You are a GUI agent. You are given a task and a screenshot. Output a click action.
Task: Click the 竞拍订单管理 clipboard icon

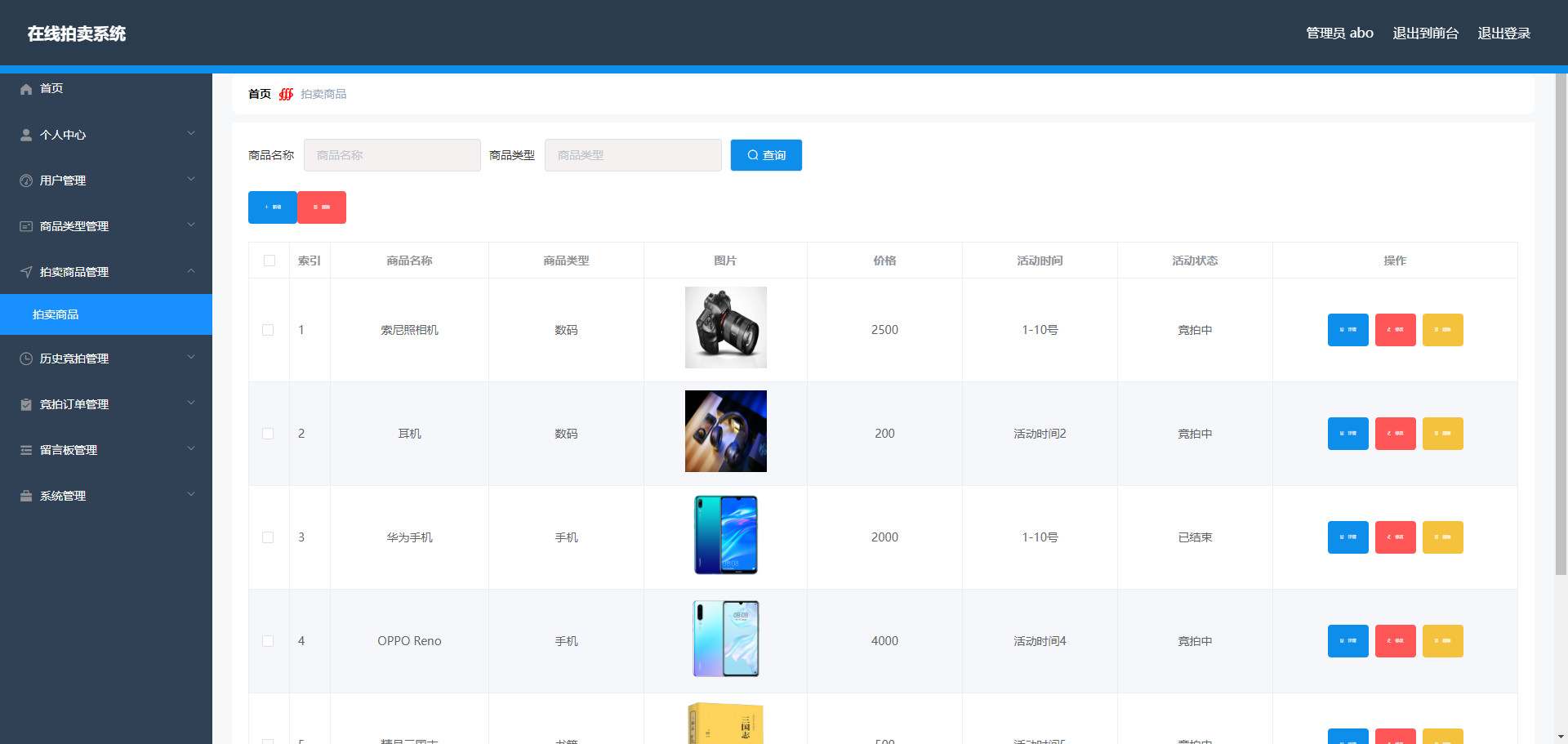pos(26,404)
